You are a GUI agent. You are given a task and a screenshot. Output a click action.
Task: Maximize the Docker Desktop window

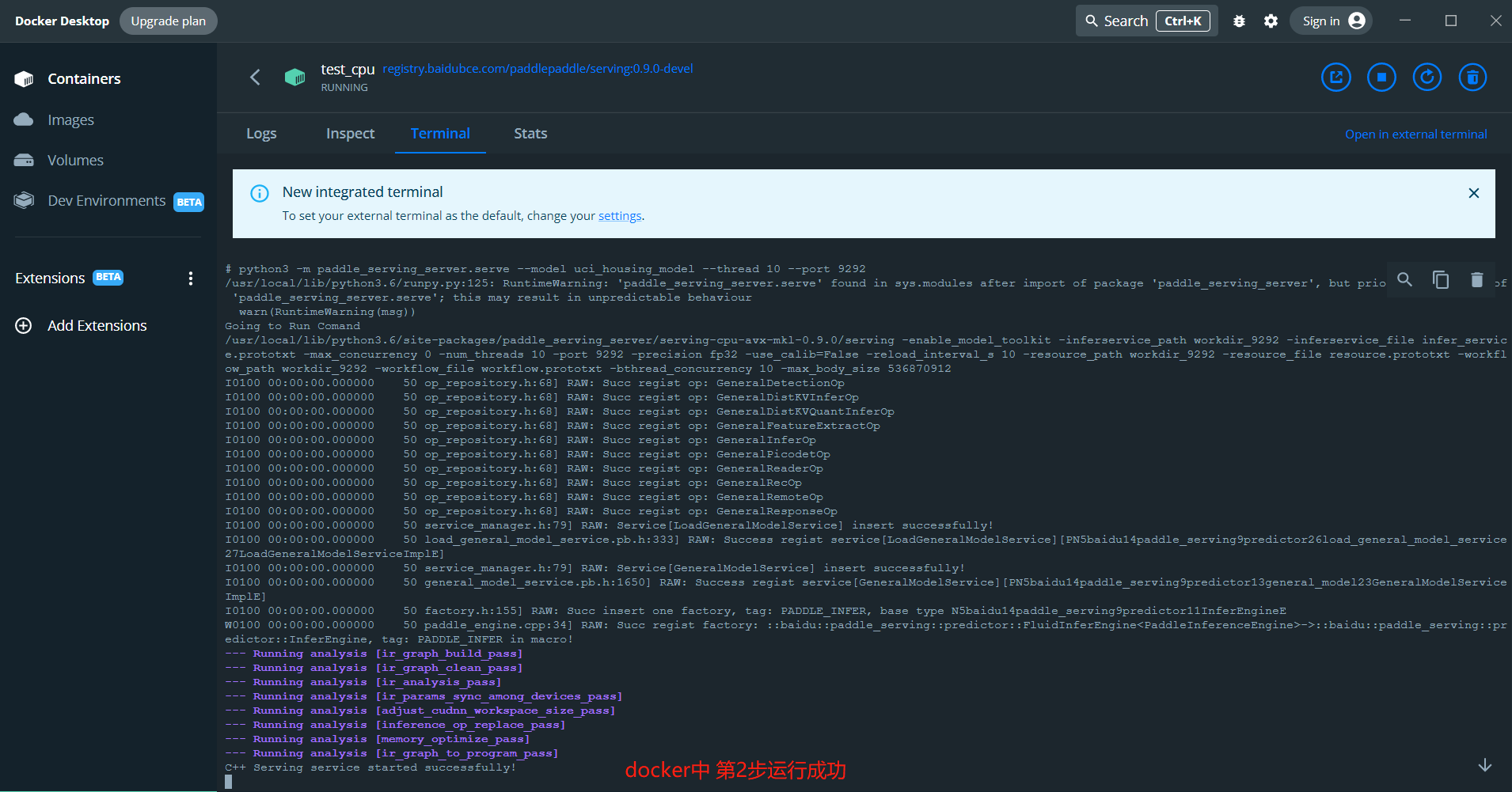tap(1450, 21)
